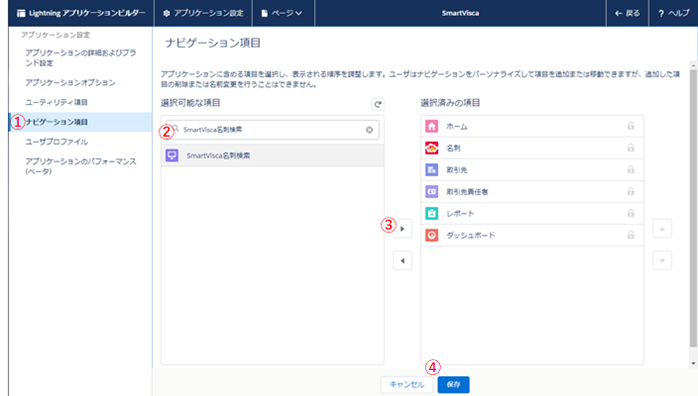This screenshot has width=698, height=396.
Task: Move selected item down with down arrow
Action: click(x=662, y=261)
